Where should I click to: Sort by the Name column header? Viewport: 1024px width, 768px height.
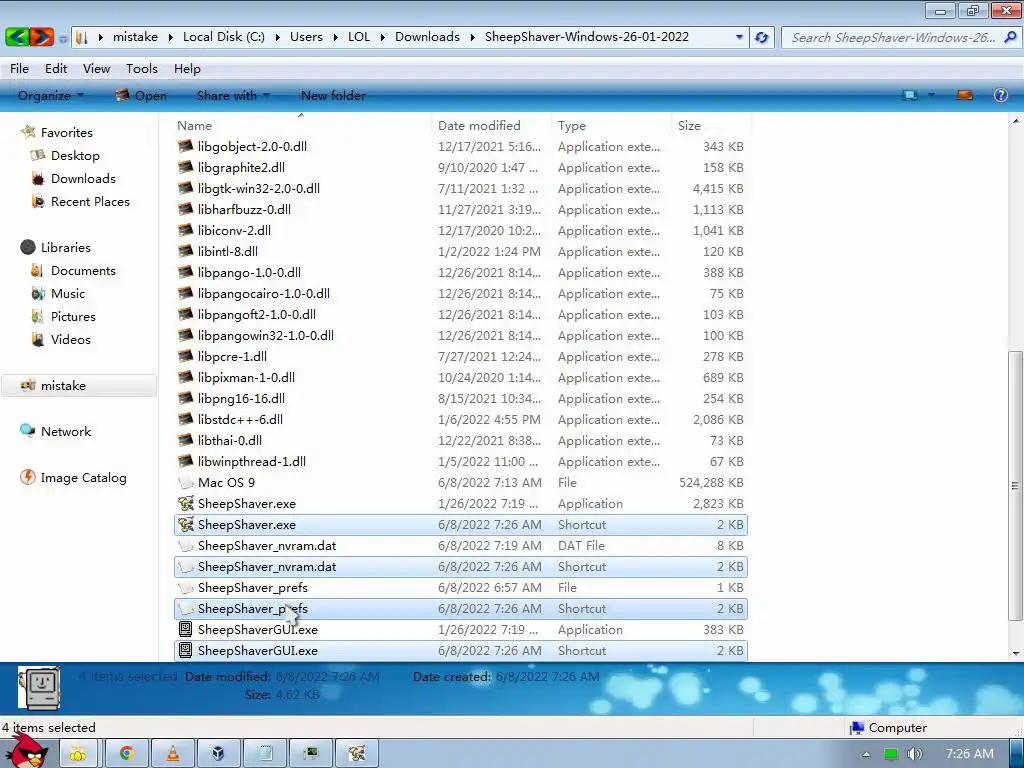(x=302, y=125)
